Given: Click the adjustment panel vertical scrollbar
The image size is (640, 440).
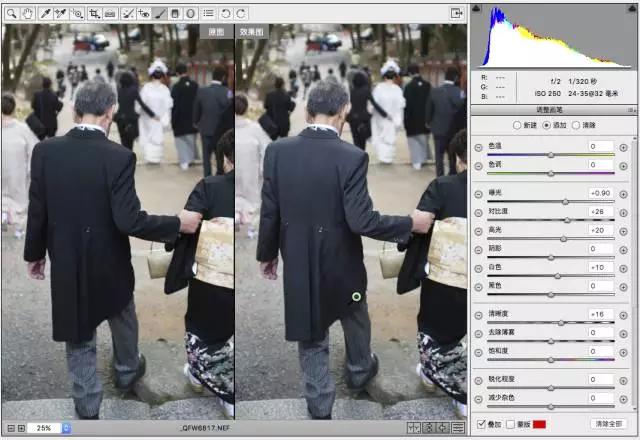Looking at the screenshot, I should click(x=635, y=273).
